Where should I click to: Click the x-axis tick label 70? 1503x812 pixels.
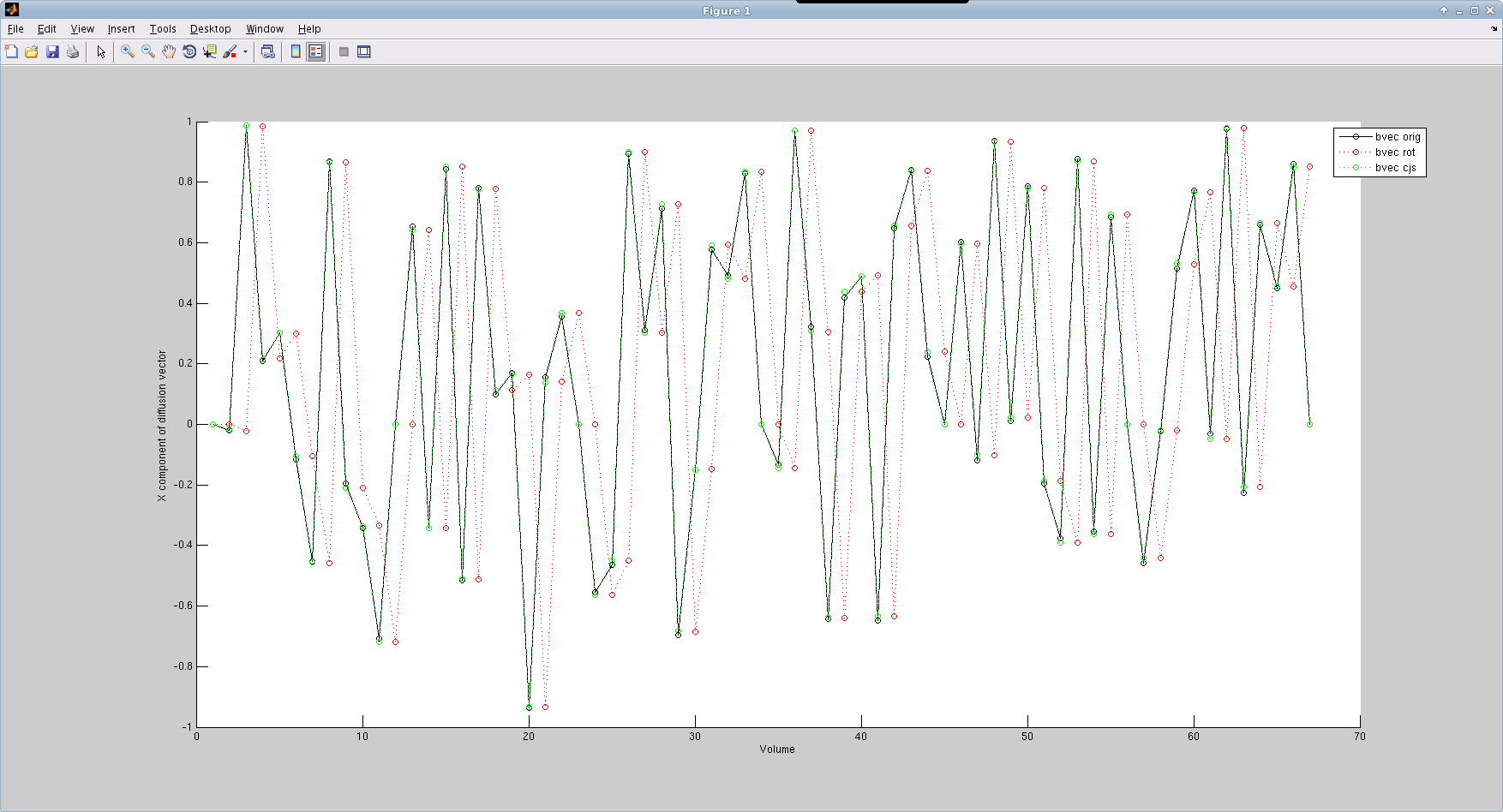point(1360,736)
